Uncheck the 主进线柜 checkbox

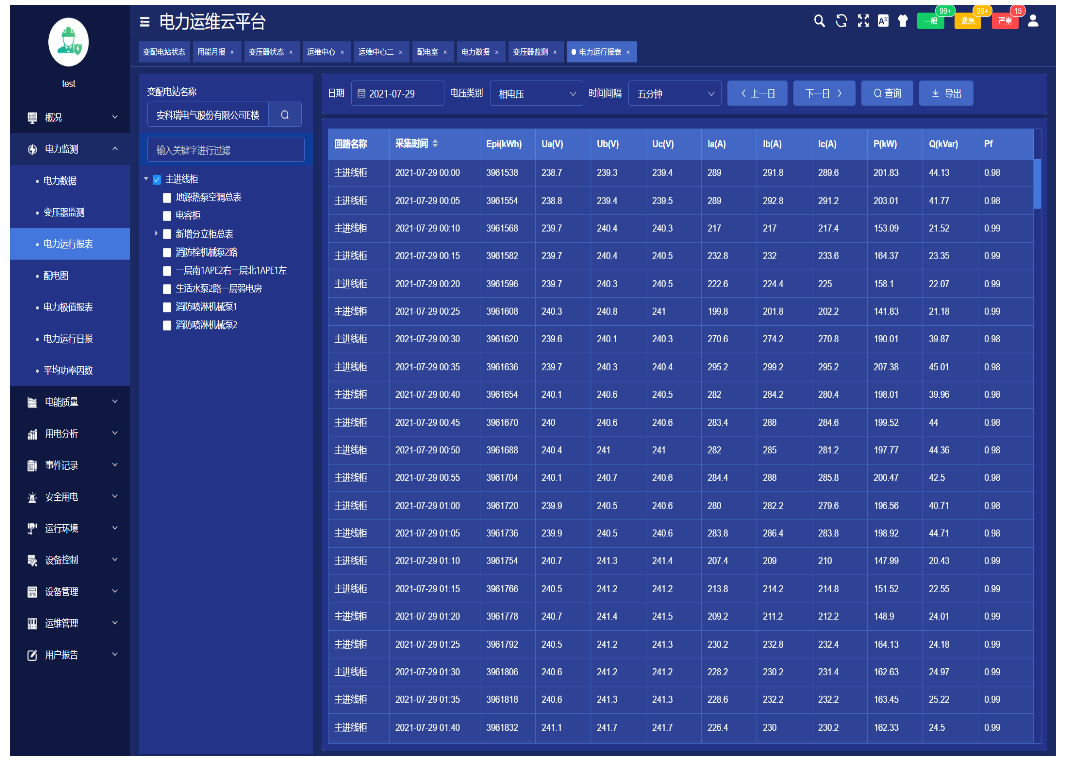[157, 180]
